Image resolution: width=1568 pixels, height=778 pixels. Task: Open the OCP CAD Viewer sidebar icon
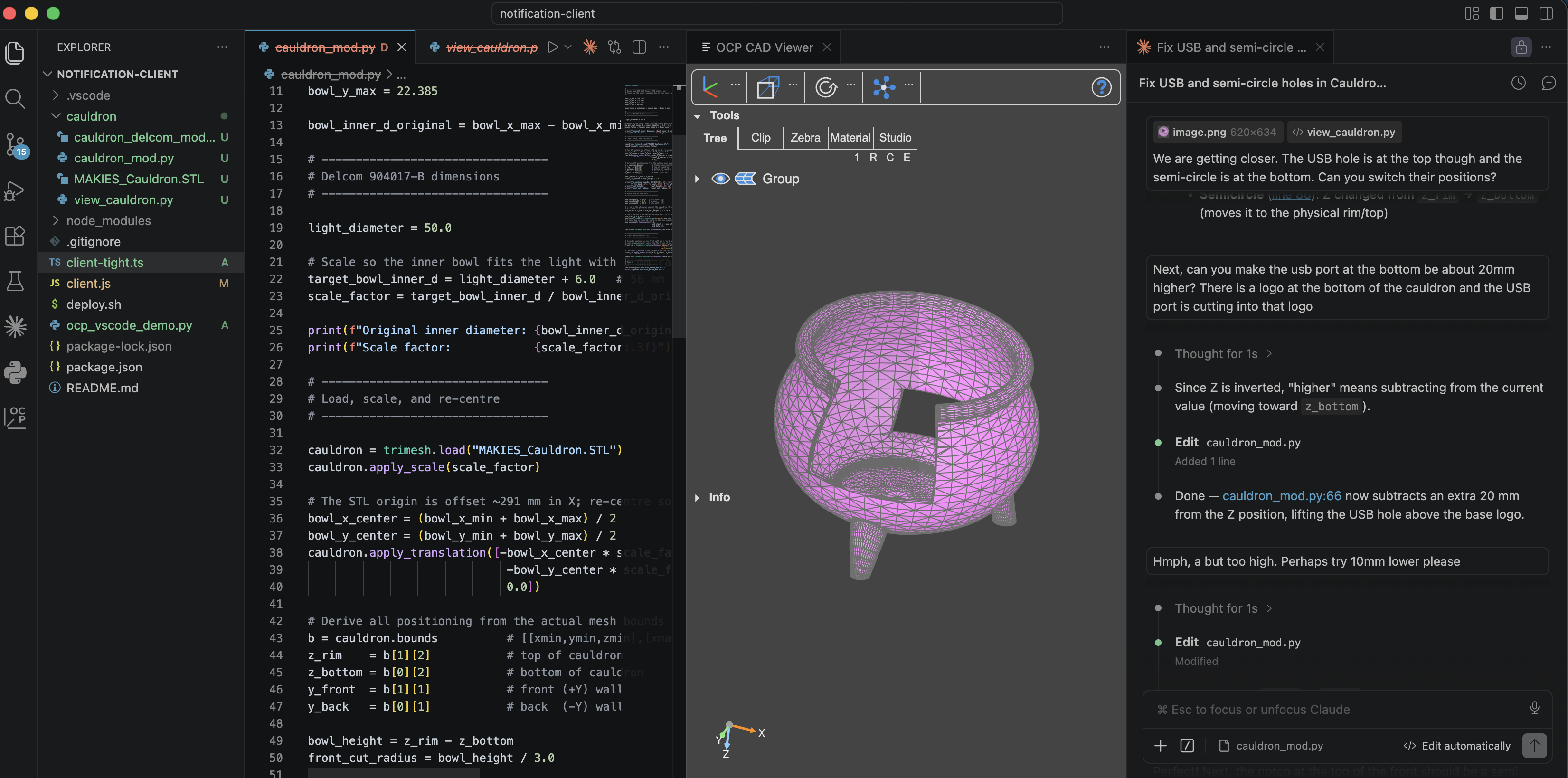pos(15,417)
